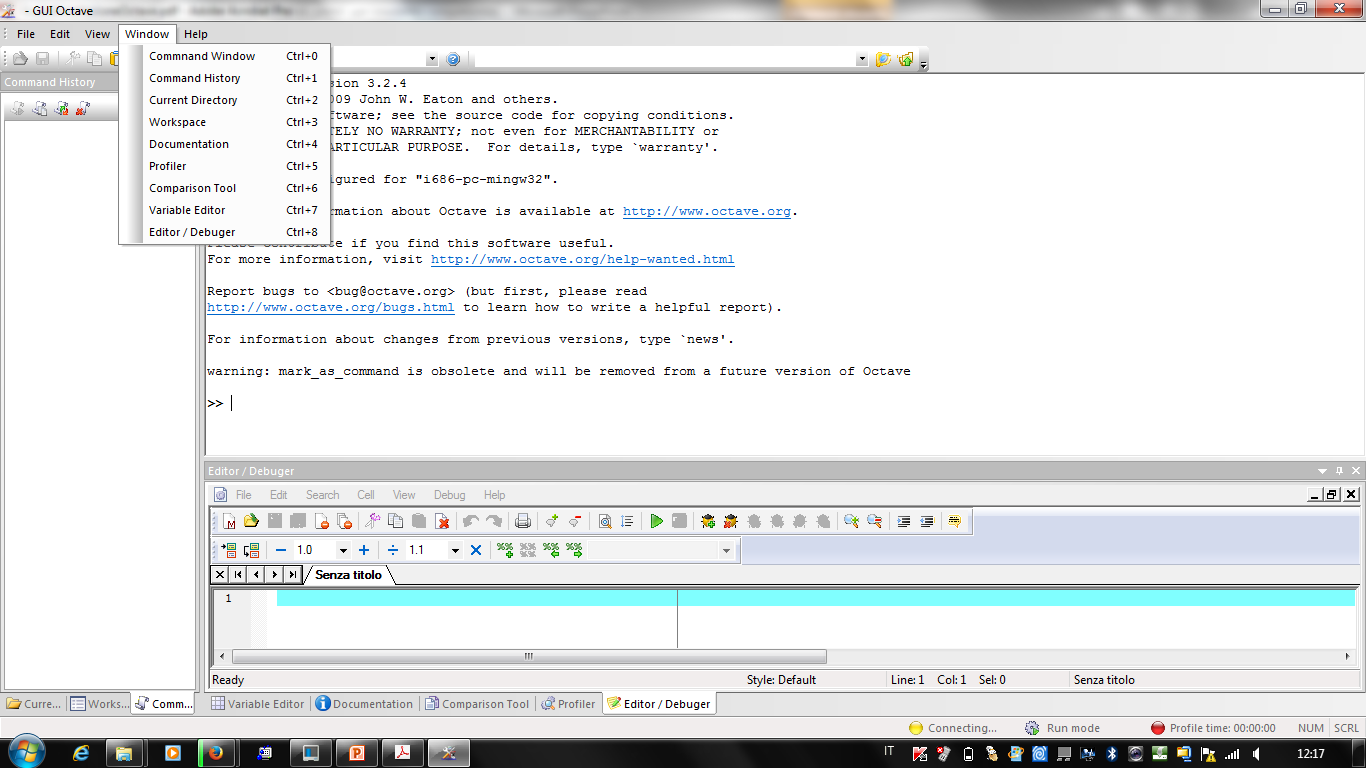This screenshot has height=768, width=1366.
Task: Open the 1.0 increment value dropdown
Action: [x=343, y=550]
